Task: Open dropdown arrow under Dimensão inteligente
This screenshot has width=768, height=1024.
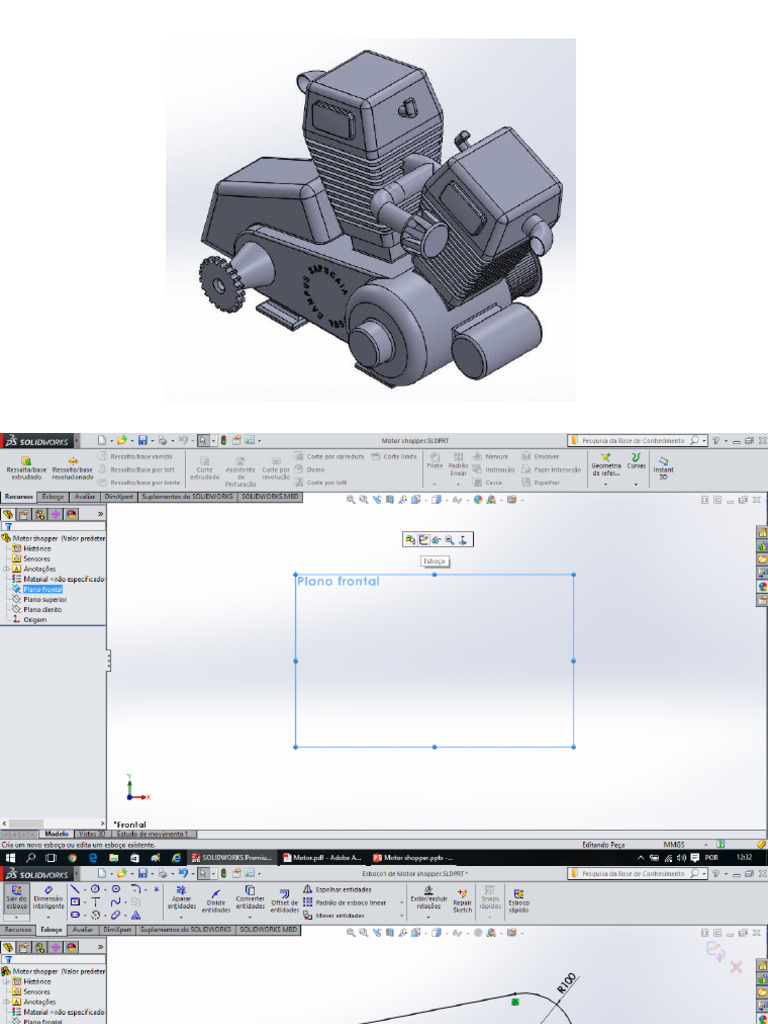Action: 48,917
